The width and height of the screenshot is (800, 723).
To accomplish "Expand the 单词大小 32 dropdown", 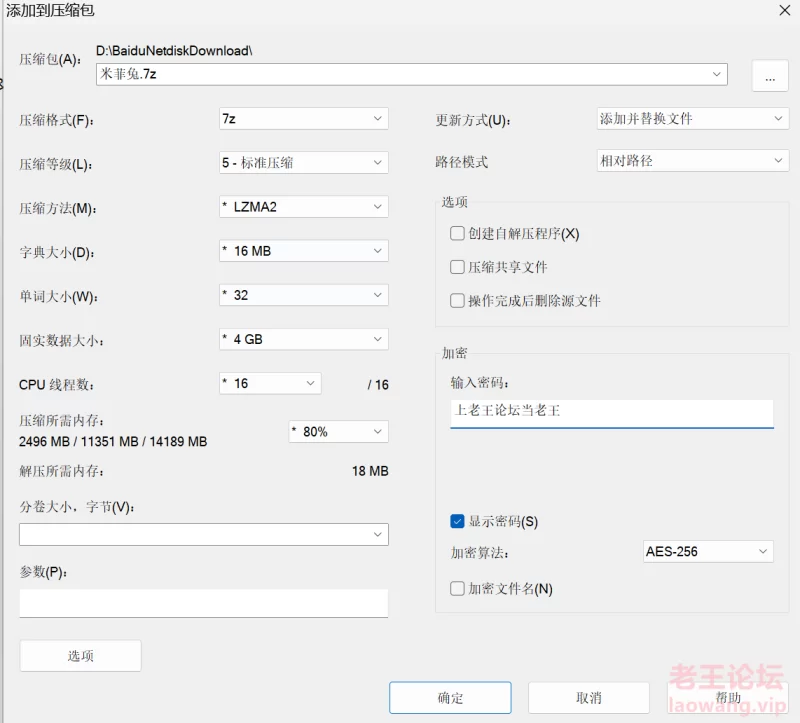I will pos(304,295).
